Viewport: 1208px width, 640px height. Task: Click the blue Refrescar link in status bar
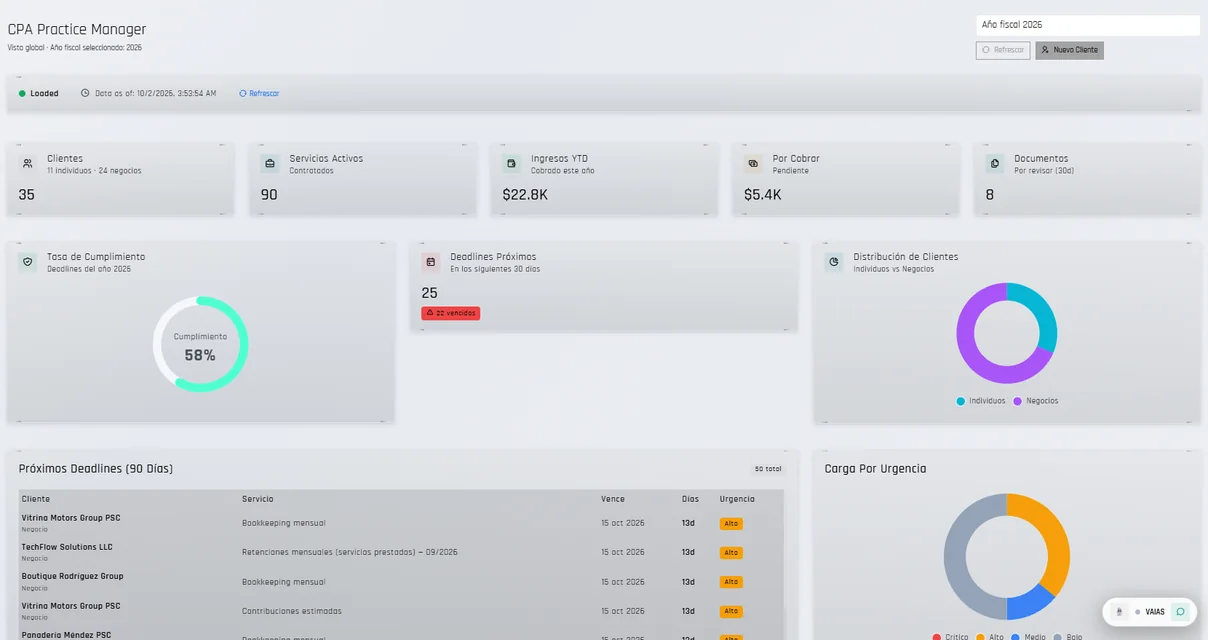coord(260,93)
